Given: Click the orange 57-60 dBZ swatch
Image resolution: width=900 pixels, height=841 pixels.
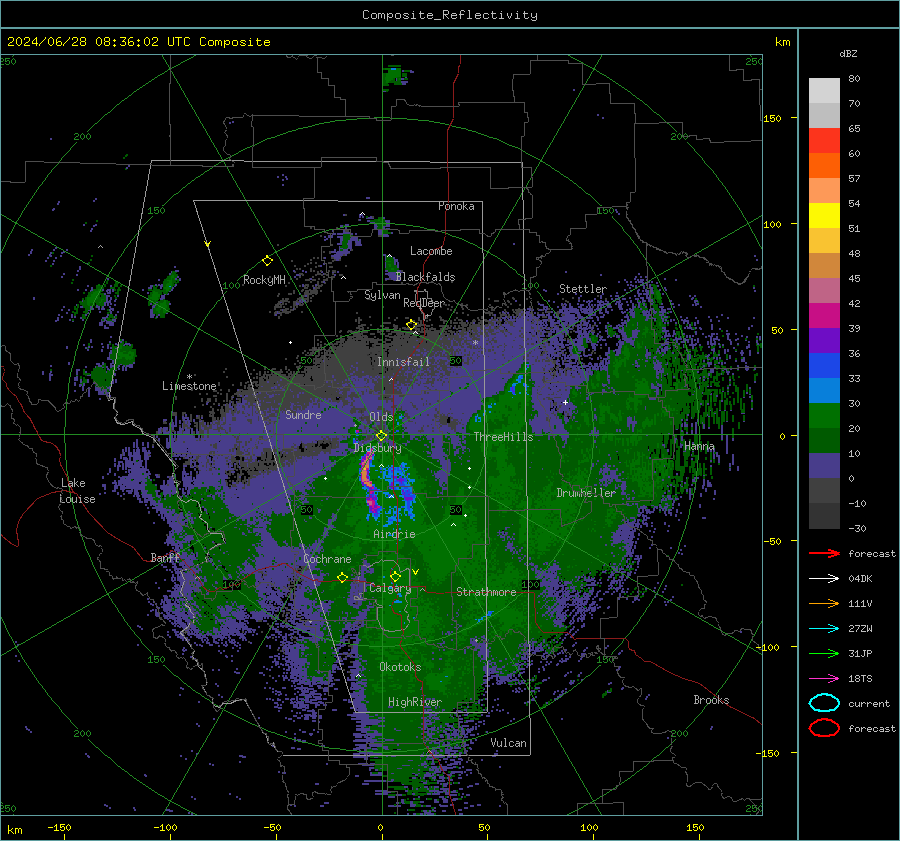Looking at the screenshot, I should pos(824,166).
